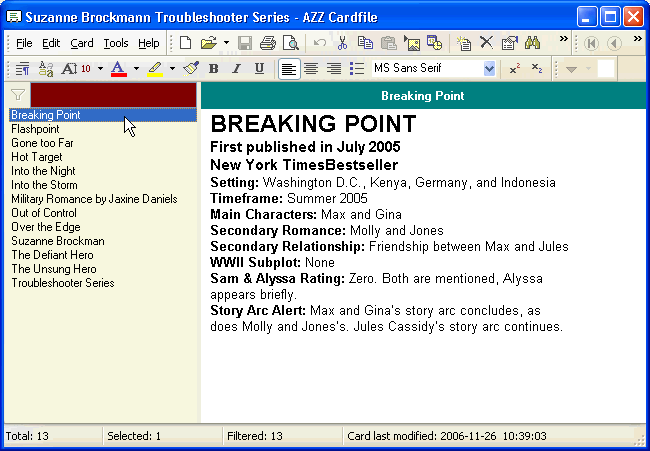Screen dimensions: 650x451
Task: Save the cardfile with the floppy disk icon
Action: pyautogui.click(x=245, y=43)
